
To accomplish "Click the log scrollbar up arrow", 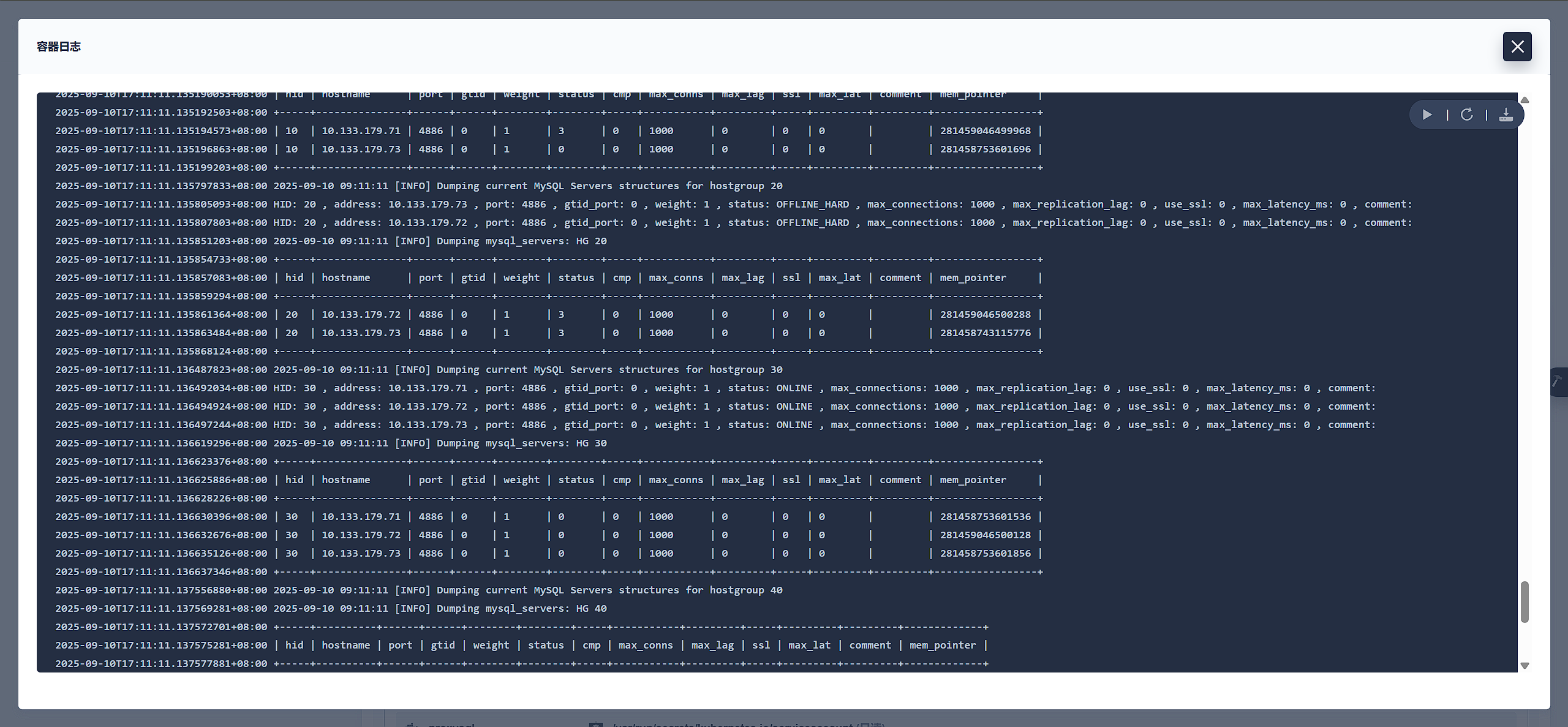I will [x=1525, y=100].
